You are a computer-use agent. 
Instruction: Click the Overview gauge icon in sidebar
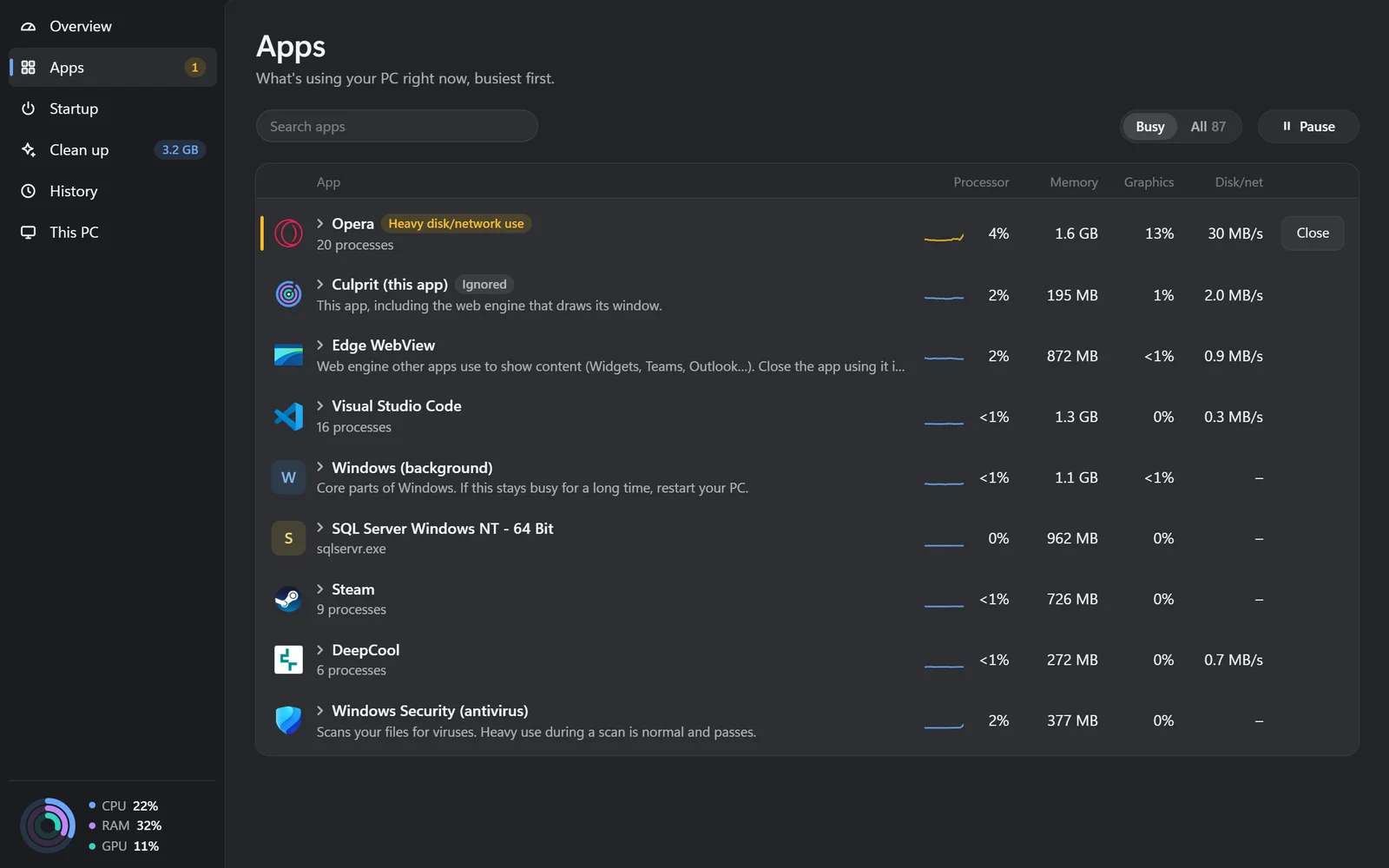coord(29,26)
